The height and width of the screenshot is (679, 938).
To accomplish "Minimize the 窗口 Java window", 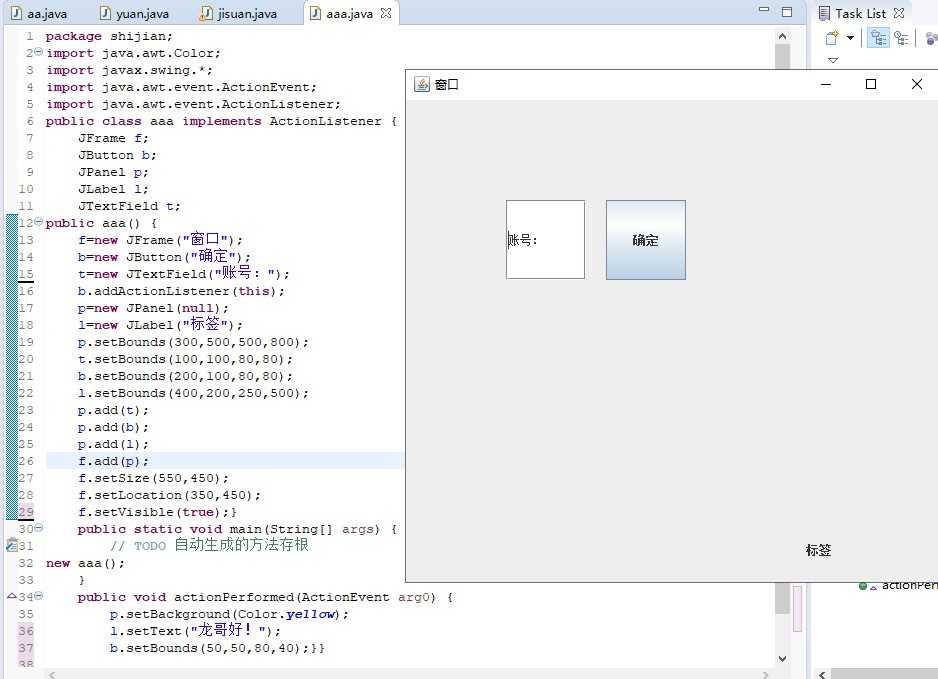I will point(826,84).
